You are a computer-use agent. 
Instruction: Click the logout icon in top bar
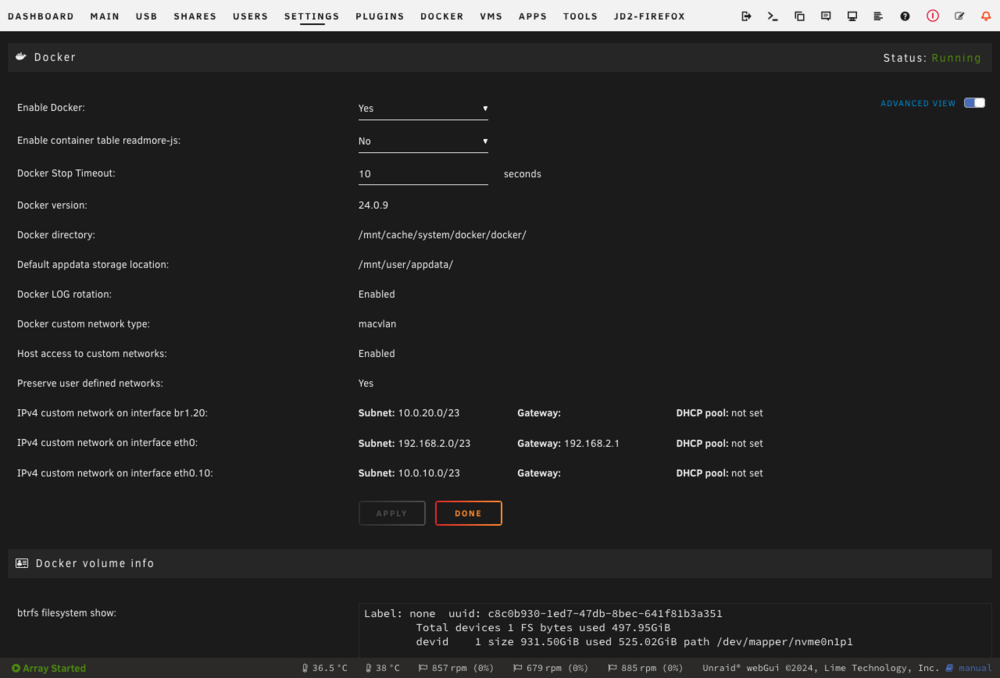tap(746, 16)
